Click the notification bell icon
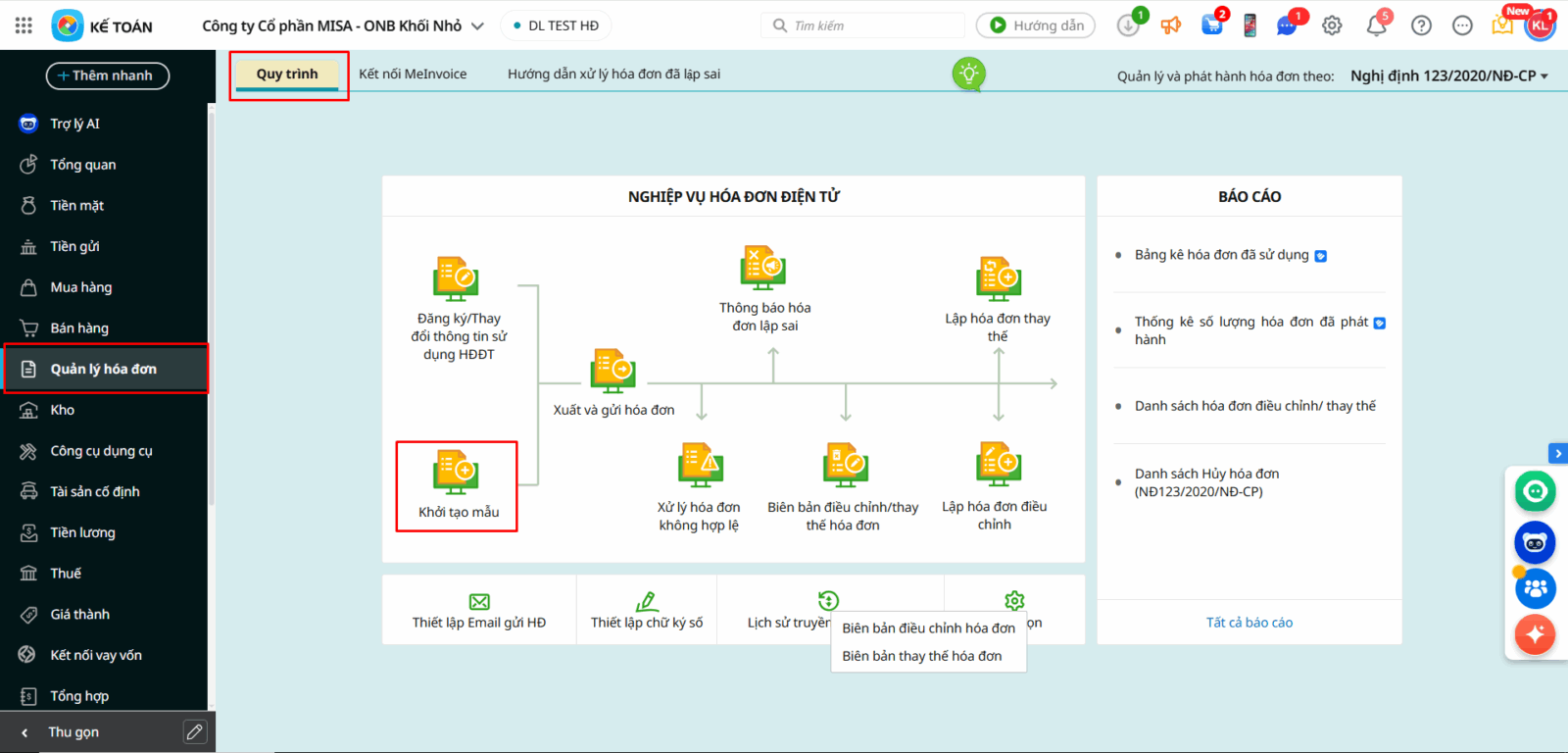This screenshot has width=1568, height=753. pyautogui.click(x=1376, y=26)
